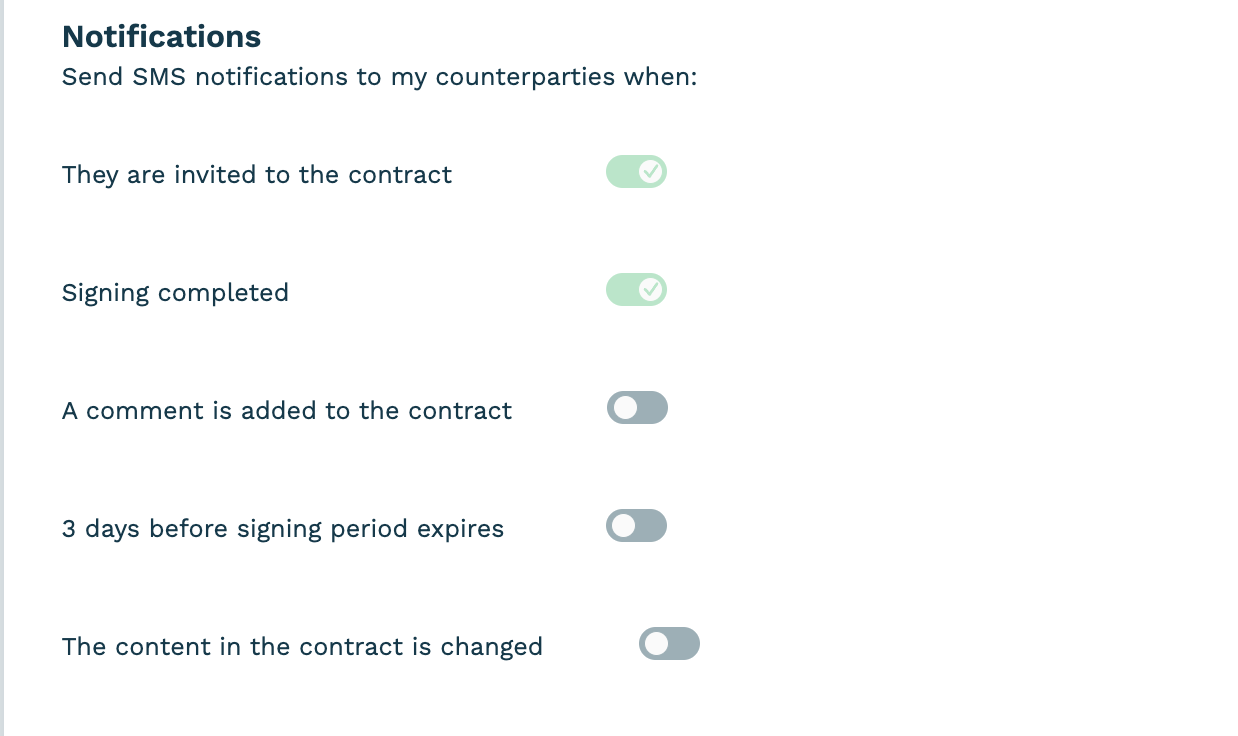Click white knob of content changed switch

tap(657, 644)
